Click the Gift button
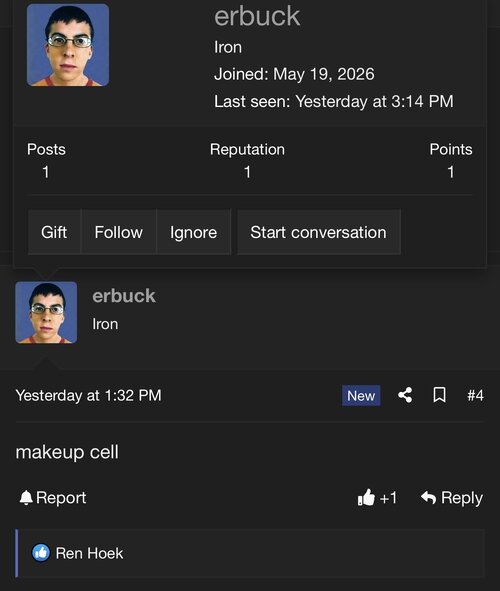This screenshot has width=500, height=591. coord(54,232)
